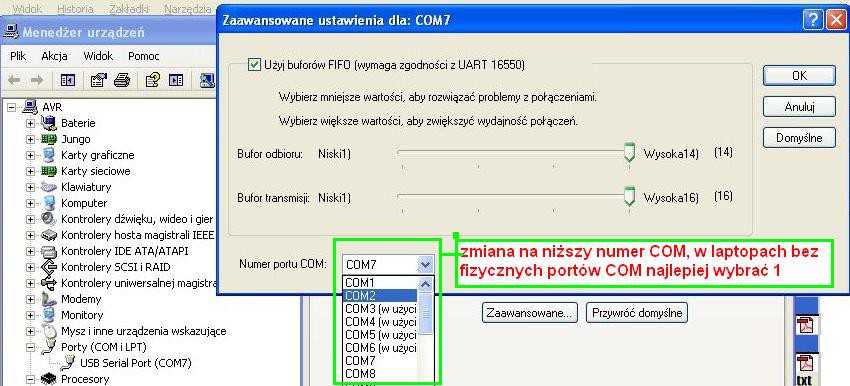Click the Porty (COM i LPT) plug icon
The height and width of the screenshot is (386, 850).
[49, 347]
